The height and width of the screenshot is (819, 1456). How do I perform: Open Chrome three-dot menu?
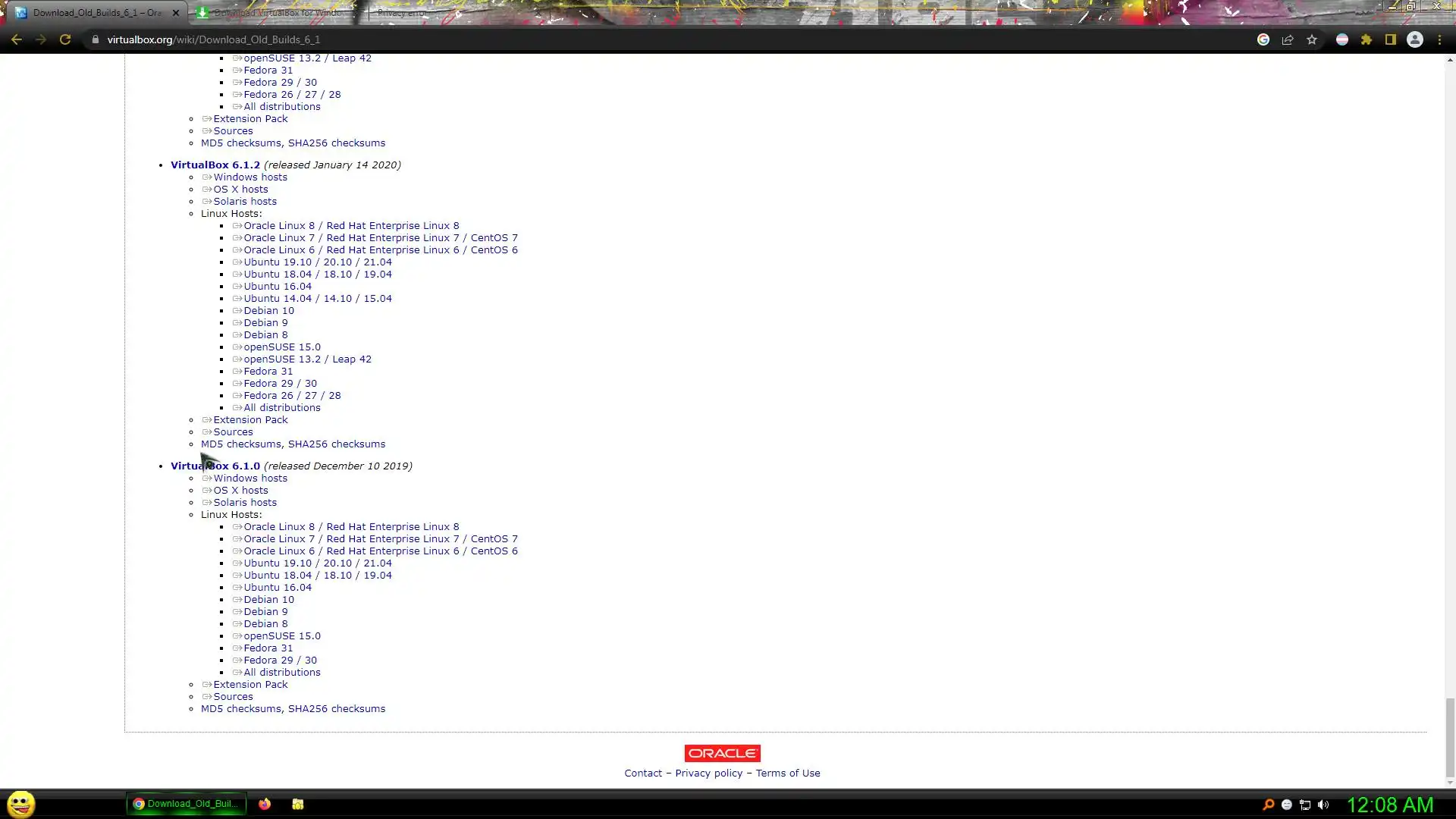tap(1439, 39)
